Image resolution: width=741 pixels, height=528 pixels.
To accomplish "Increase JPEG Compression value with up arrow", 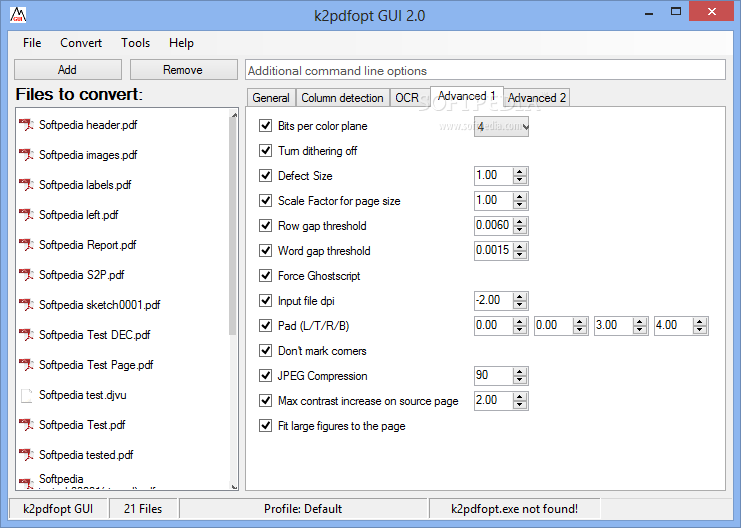I will click(x=520, y=372).
